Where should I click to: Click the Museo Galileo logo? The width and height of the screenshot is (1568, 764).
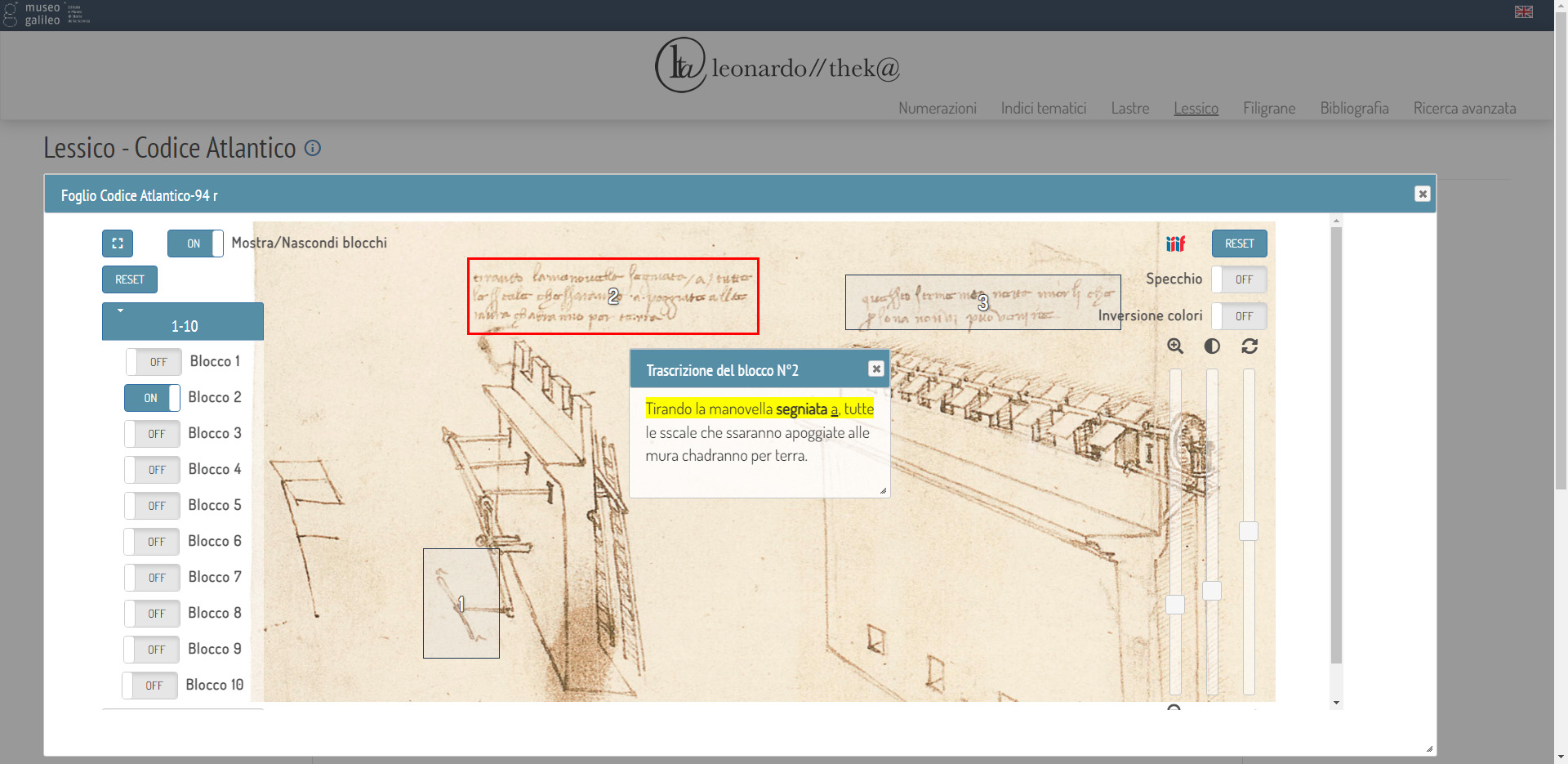click(x=46, y=14)
